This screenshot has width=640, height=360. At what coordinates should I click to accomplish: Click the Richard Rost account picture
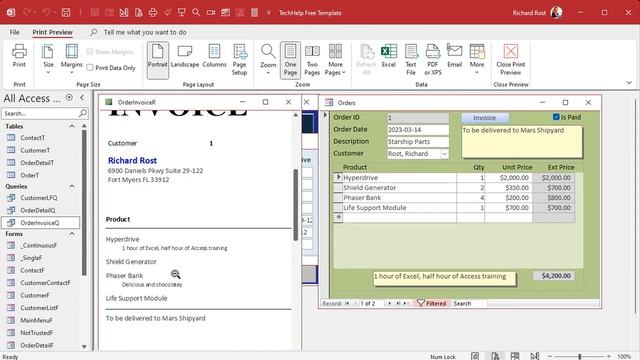click(556, 13)
